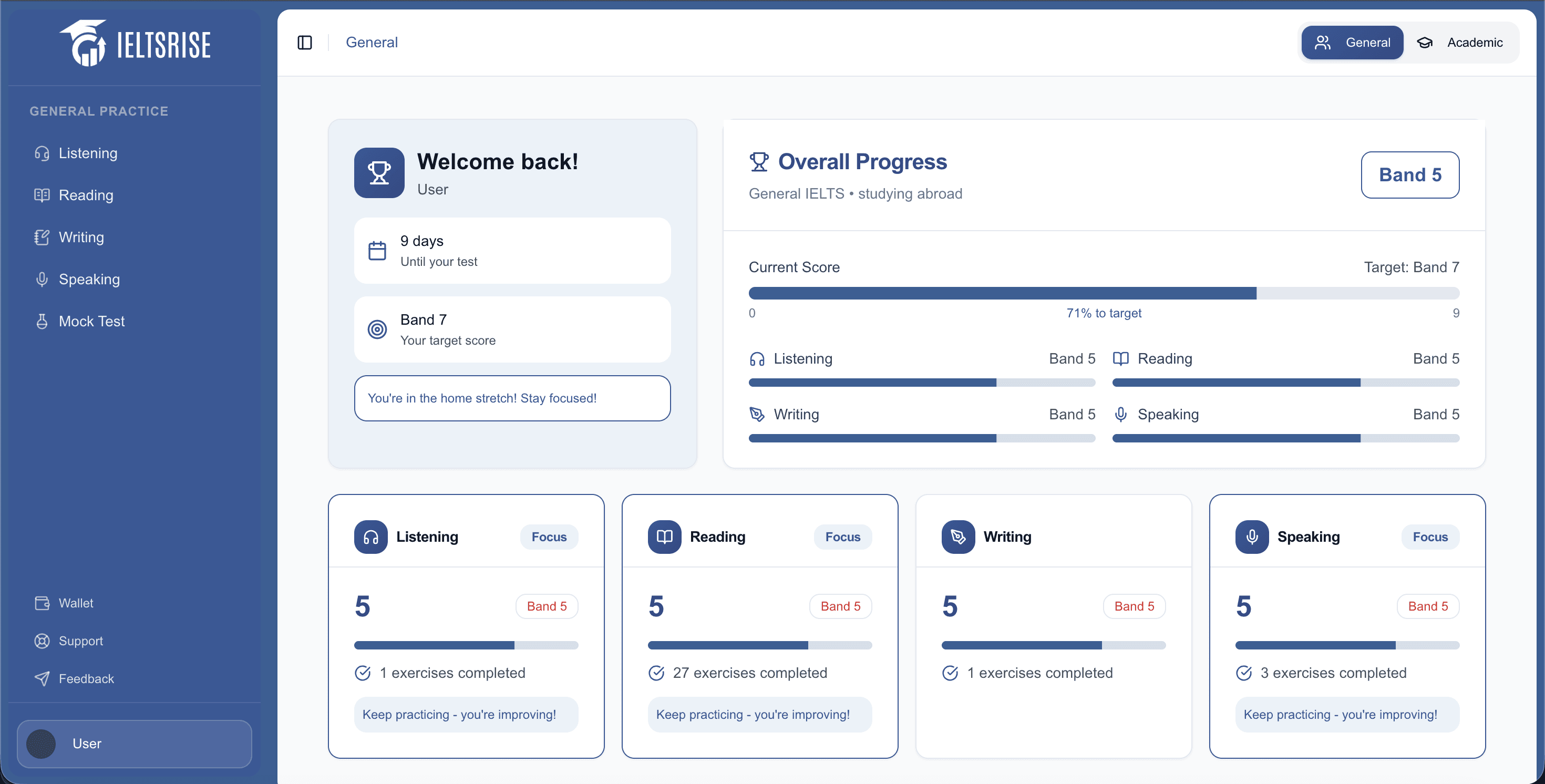
Task: Click the Band 5 button in Overall Progress
Action: pyautogui.click(x=1409, y=174)
